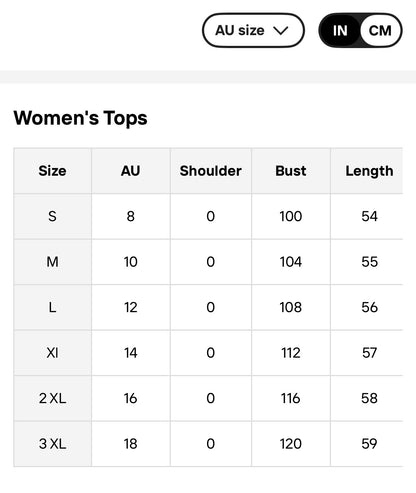Select the S size row label
The image size is (416, 493).
(x=52, y=216)
